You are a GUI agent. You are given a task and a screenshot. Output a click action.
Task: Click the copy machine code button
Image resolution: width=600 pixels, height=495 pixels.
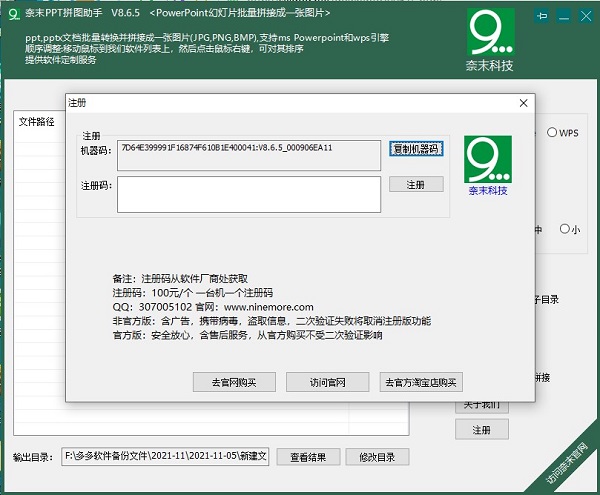(x=416, y=149)
